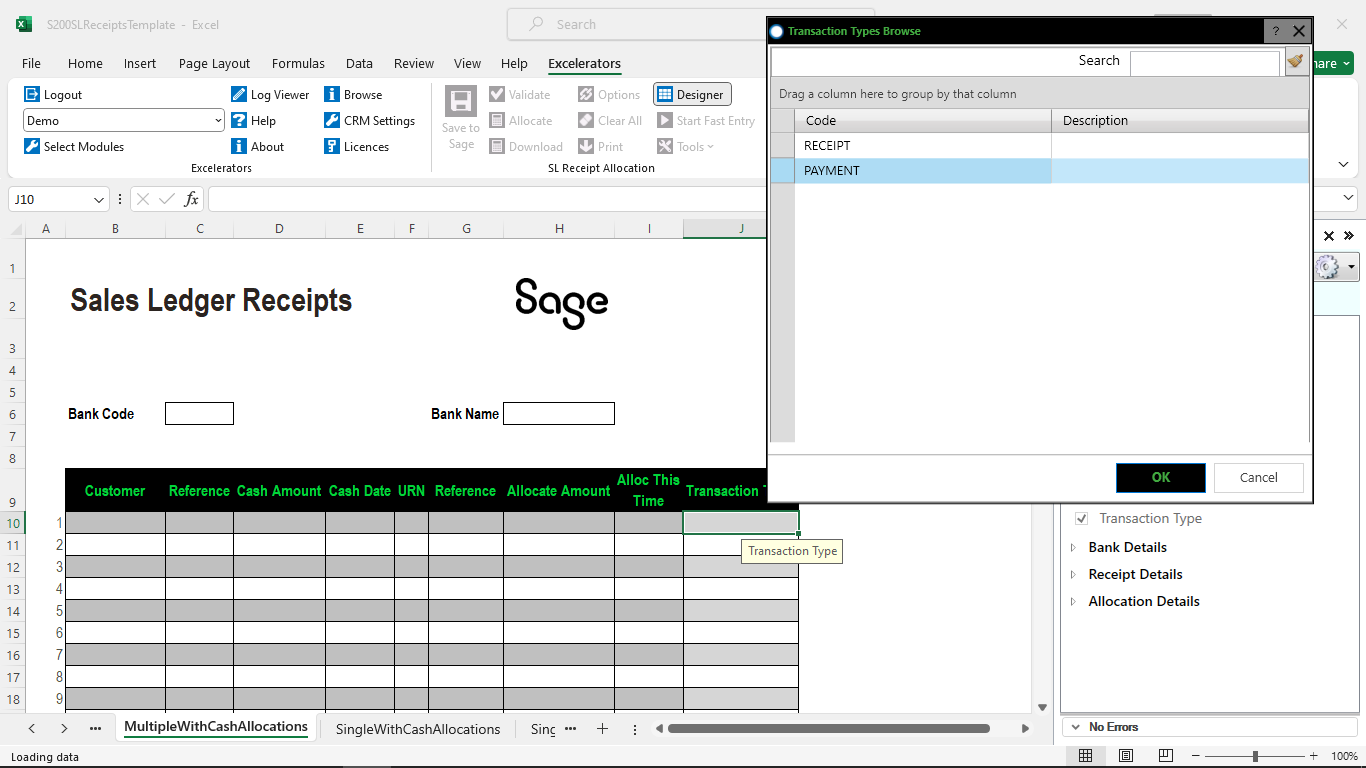The image size is (1366, 768).
Task: Switch to Page Break Preview icon
Action: coord(1166,756)
